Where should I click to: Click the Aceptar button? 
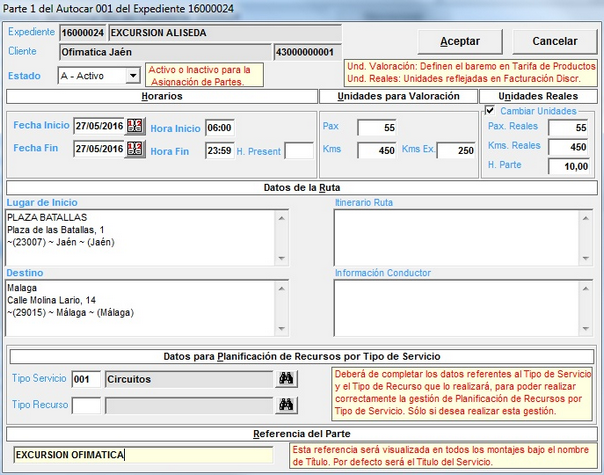coord(460,41)
